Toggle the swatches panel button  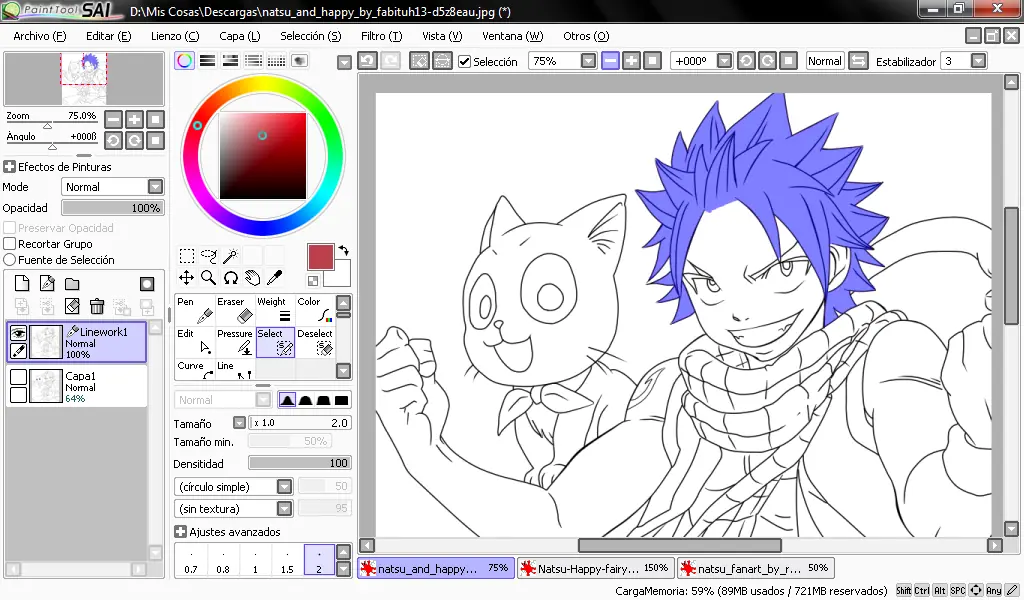click(277, 61)
